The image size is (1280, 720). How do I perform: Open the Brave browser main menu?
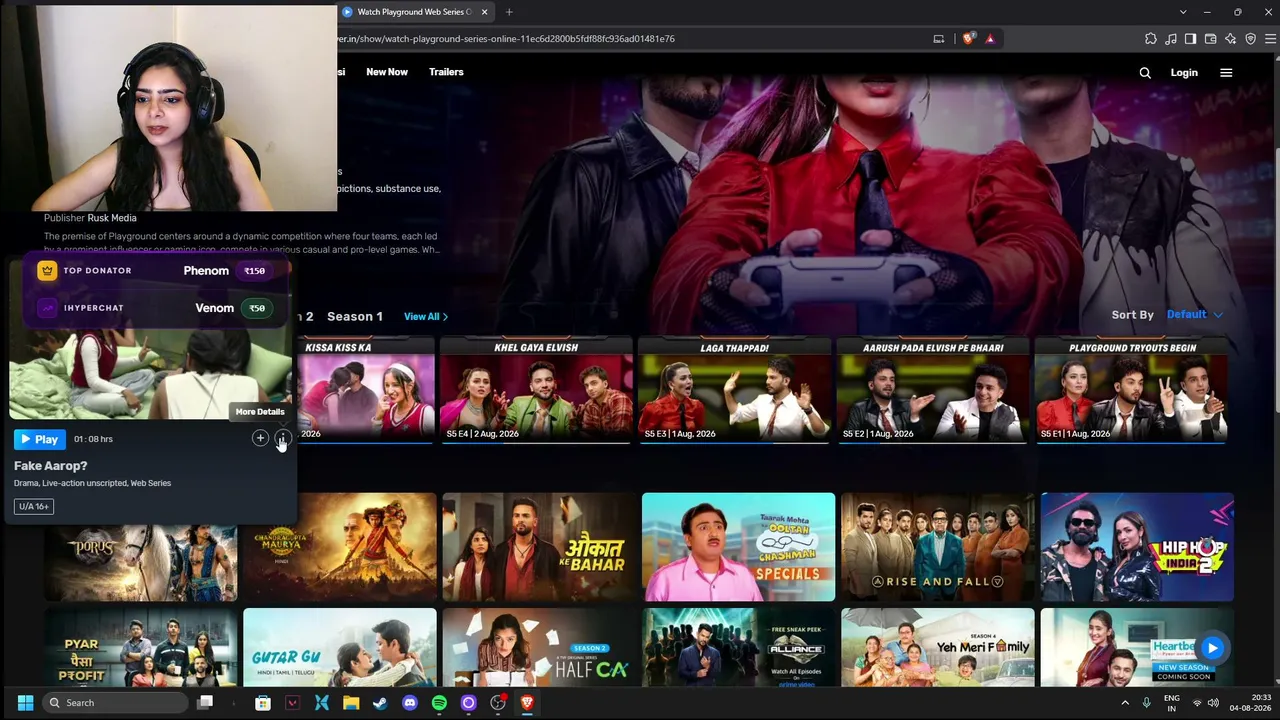(1268, 39)
